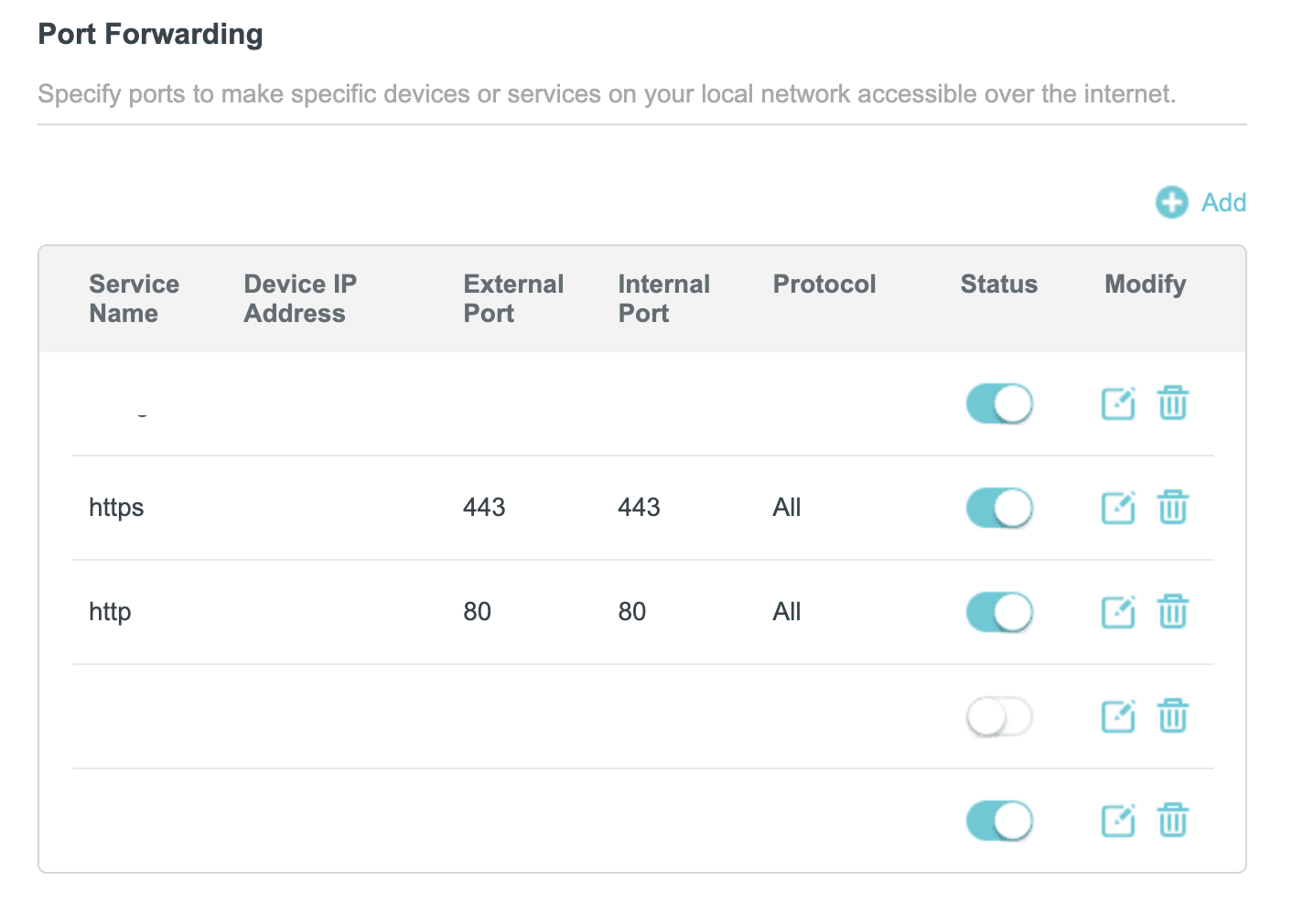This screenshot has height=924, width=1292.
Task: Click the Add link text
Action: (x=1223, y=202)
